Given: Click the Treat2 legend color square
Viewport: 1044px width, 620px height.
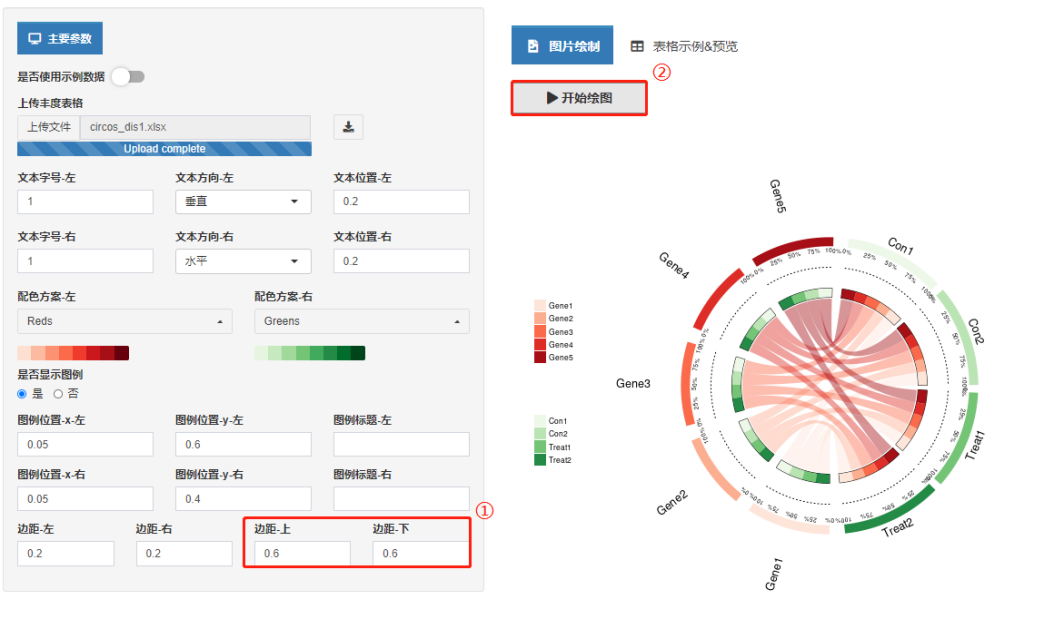Looking at the screenshot, I should coord(540,460).
